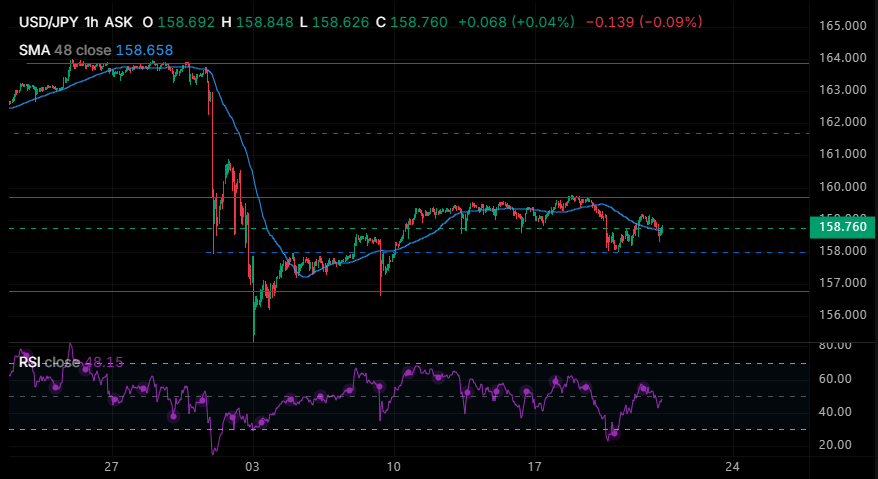Screen dimensions: 878x479
Task: Click the closing price value 158.760 in header
Action: click(x=419, y=22)
